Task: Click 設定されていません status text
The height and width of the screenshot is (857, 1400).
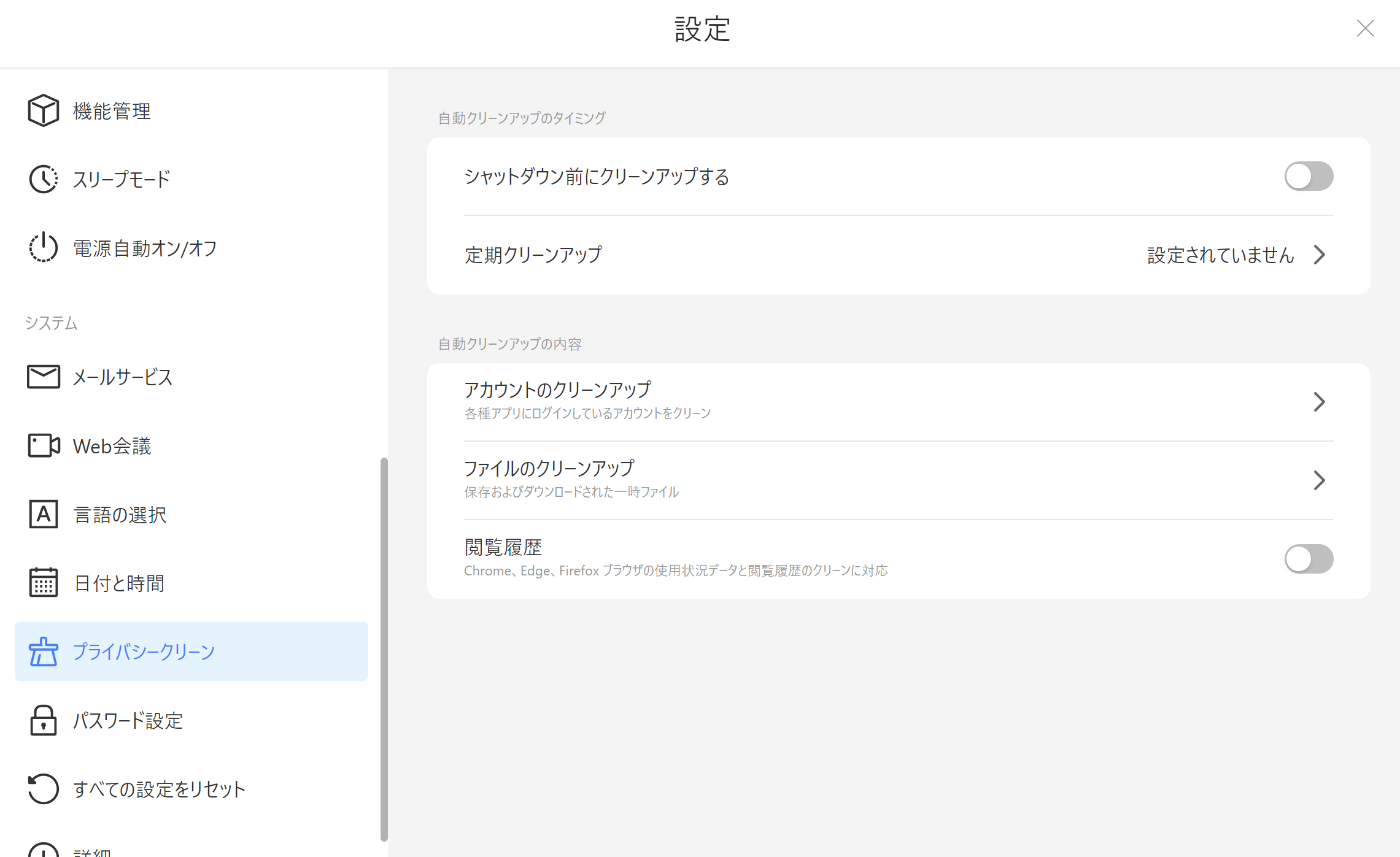Action: pos(1220,255)
